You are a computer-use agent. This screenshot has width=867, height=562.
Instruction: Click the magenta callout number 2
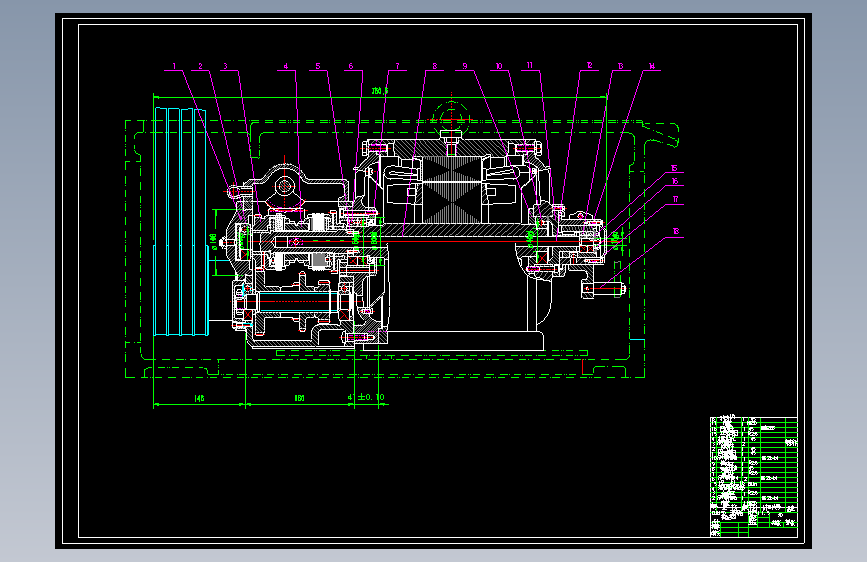[x=200, y=66]
